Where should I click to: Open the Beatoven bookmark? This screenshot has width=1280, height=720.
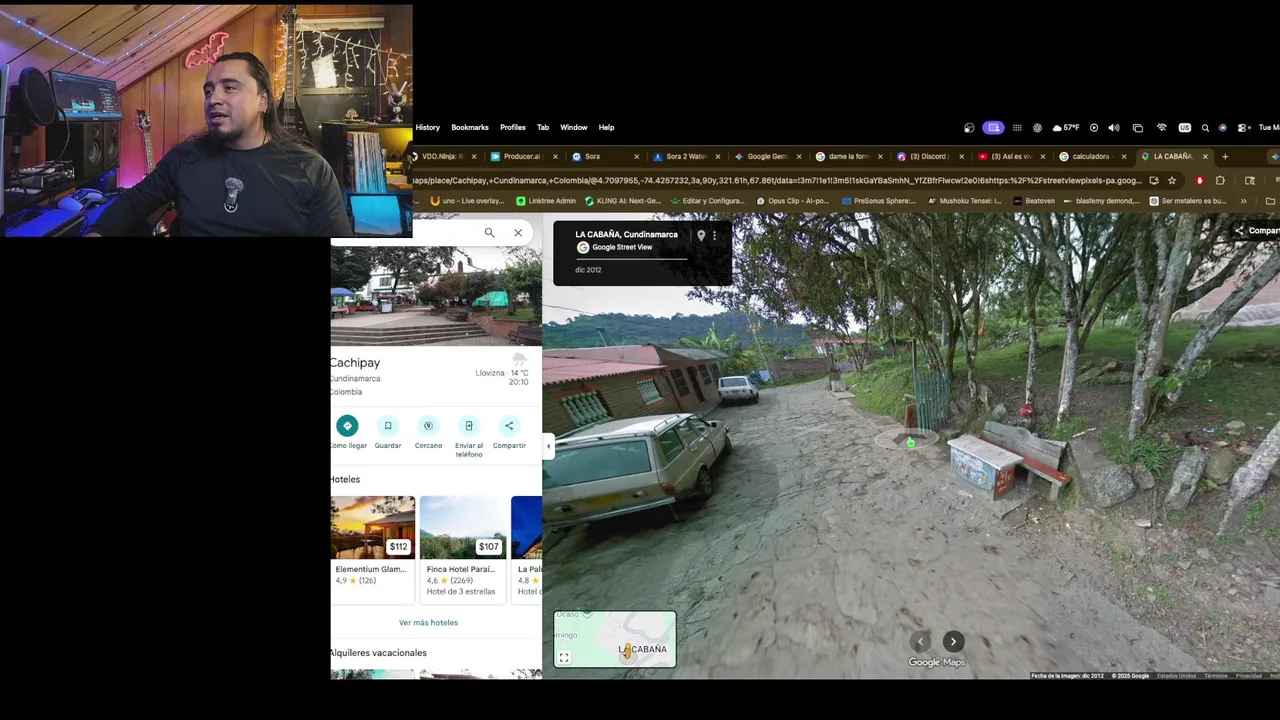pos(1033,201)
